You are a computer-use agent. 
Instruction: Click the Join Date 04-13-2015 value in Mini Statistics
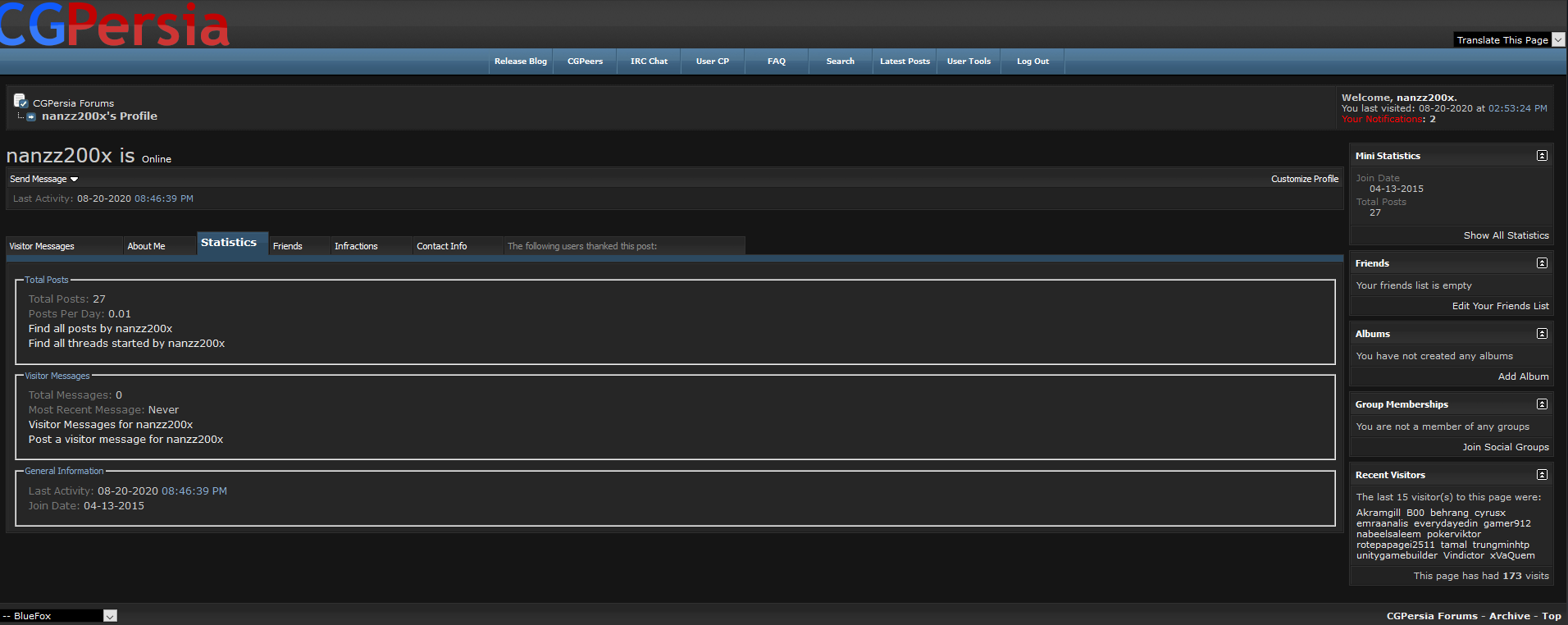tap(1396, 189)
